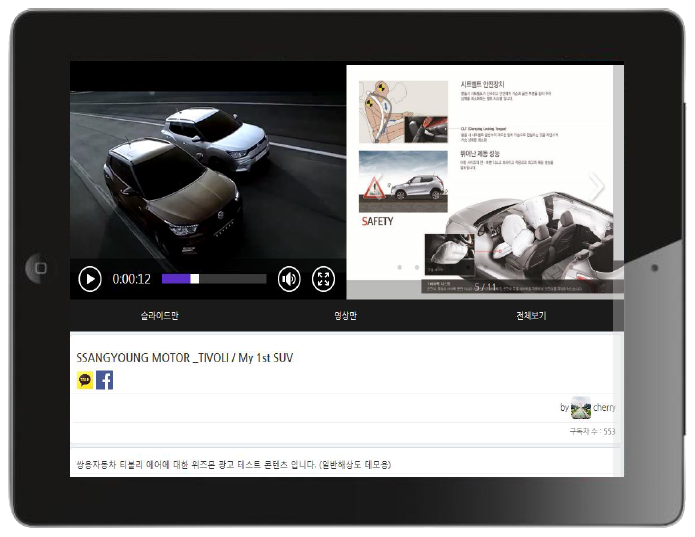Viewport: 695px width, 537px height.
Task: Open cherry's profile avatar
Action: click(581, 408)
